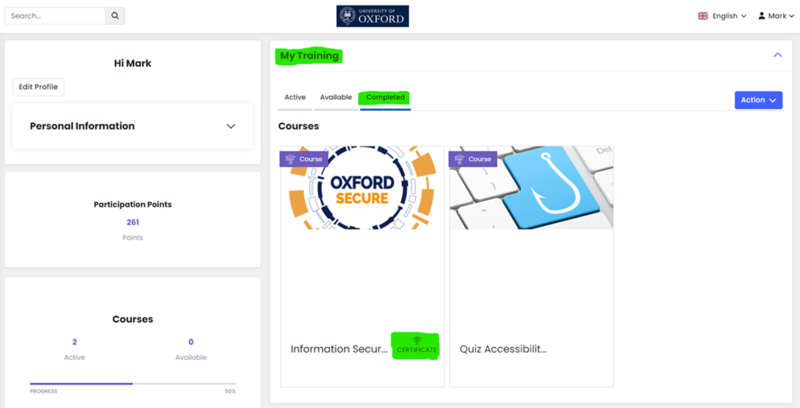Open the Quiz Accessibilit... course title
This screenshot has width=800, height=408.
pos(503,349)
